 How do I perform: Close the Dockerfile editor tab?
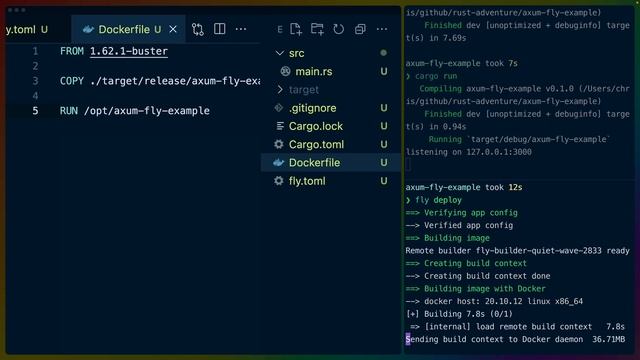[x=173, y=29]
